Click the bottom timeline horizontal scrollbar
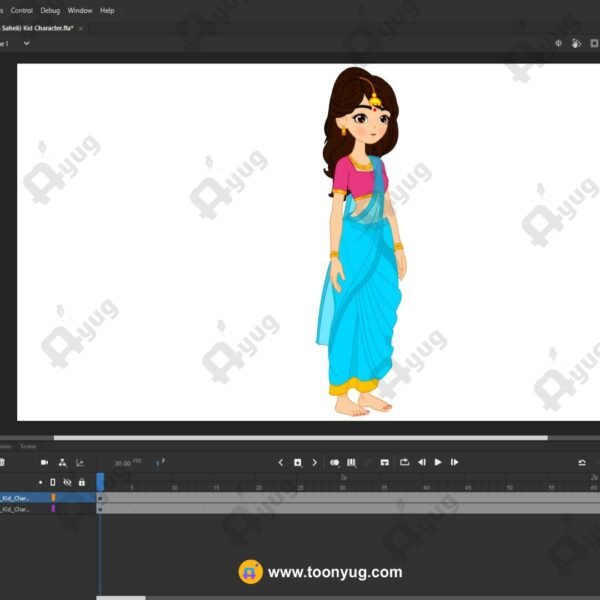 [121, 598]
